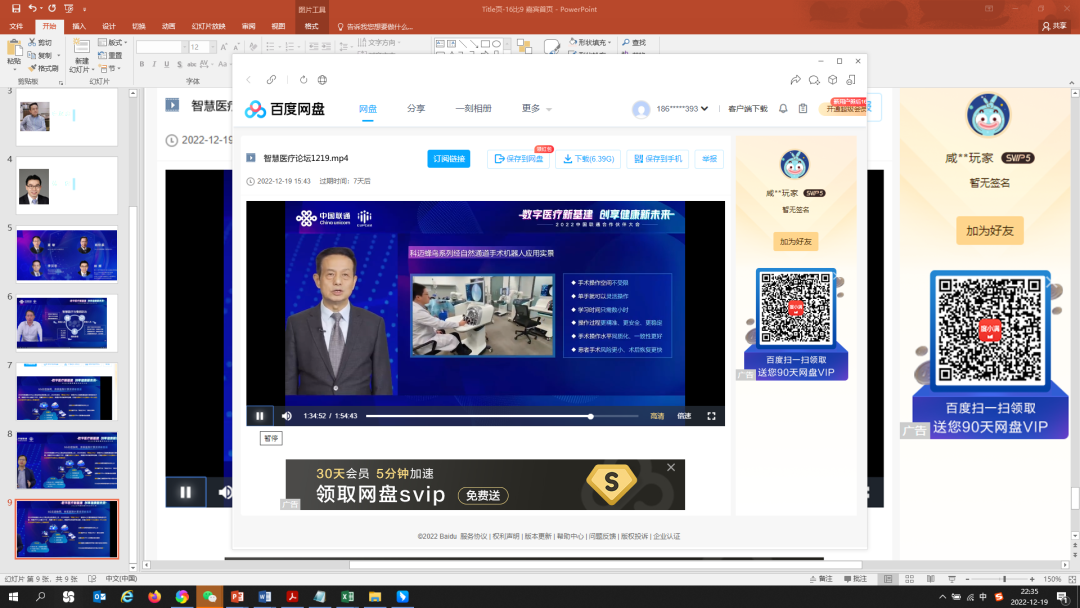Click New Slide button in ribbon
1080x608 pixels.
(x=81, y=56)
